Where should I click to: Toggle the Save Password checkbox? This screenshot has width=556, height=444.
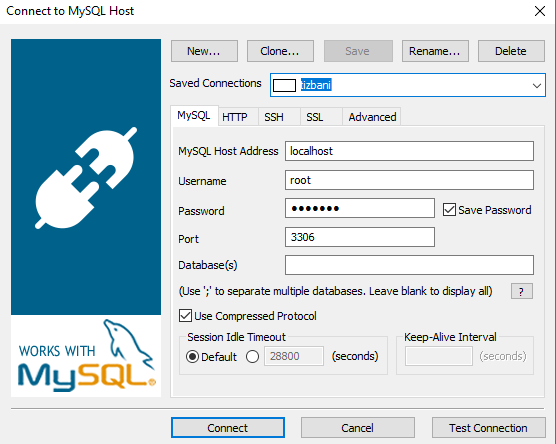(449, 210)
